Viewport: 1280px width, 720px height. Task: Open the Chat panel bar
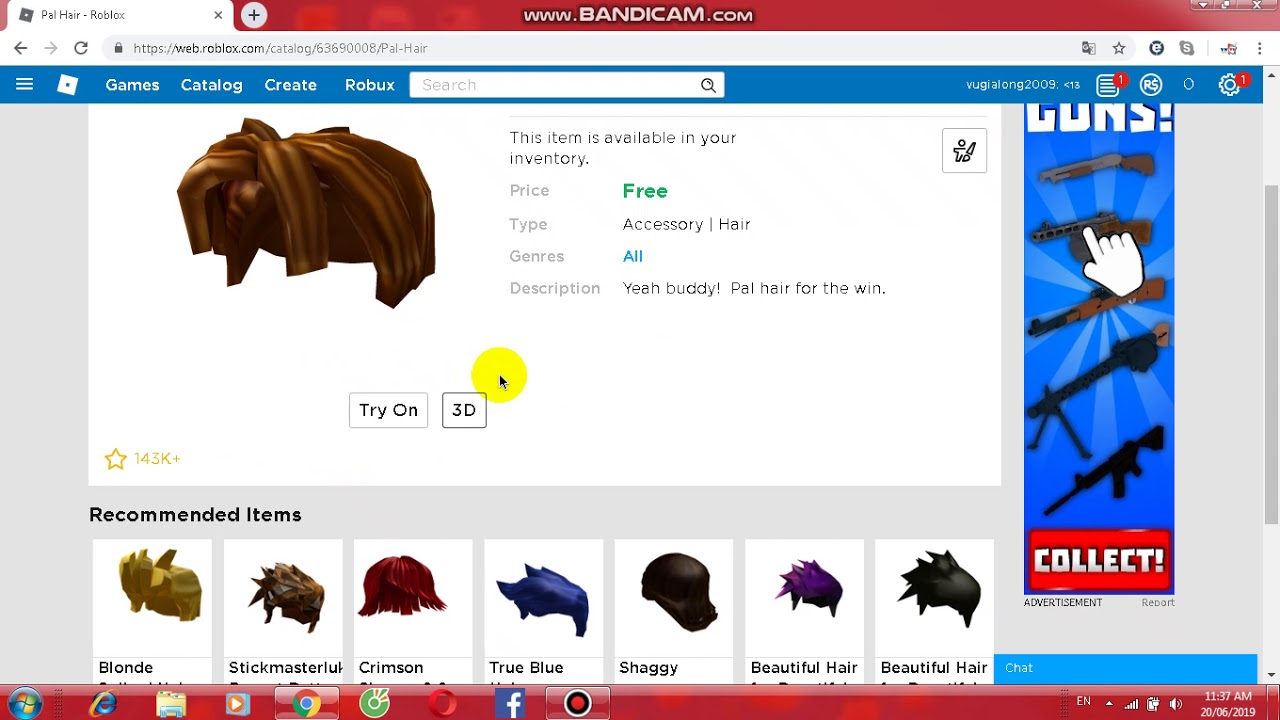1125,669
